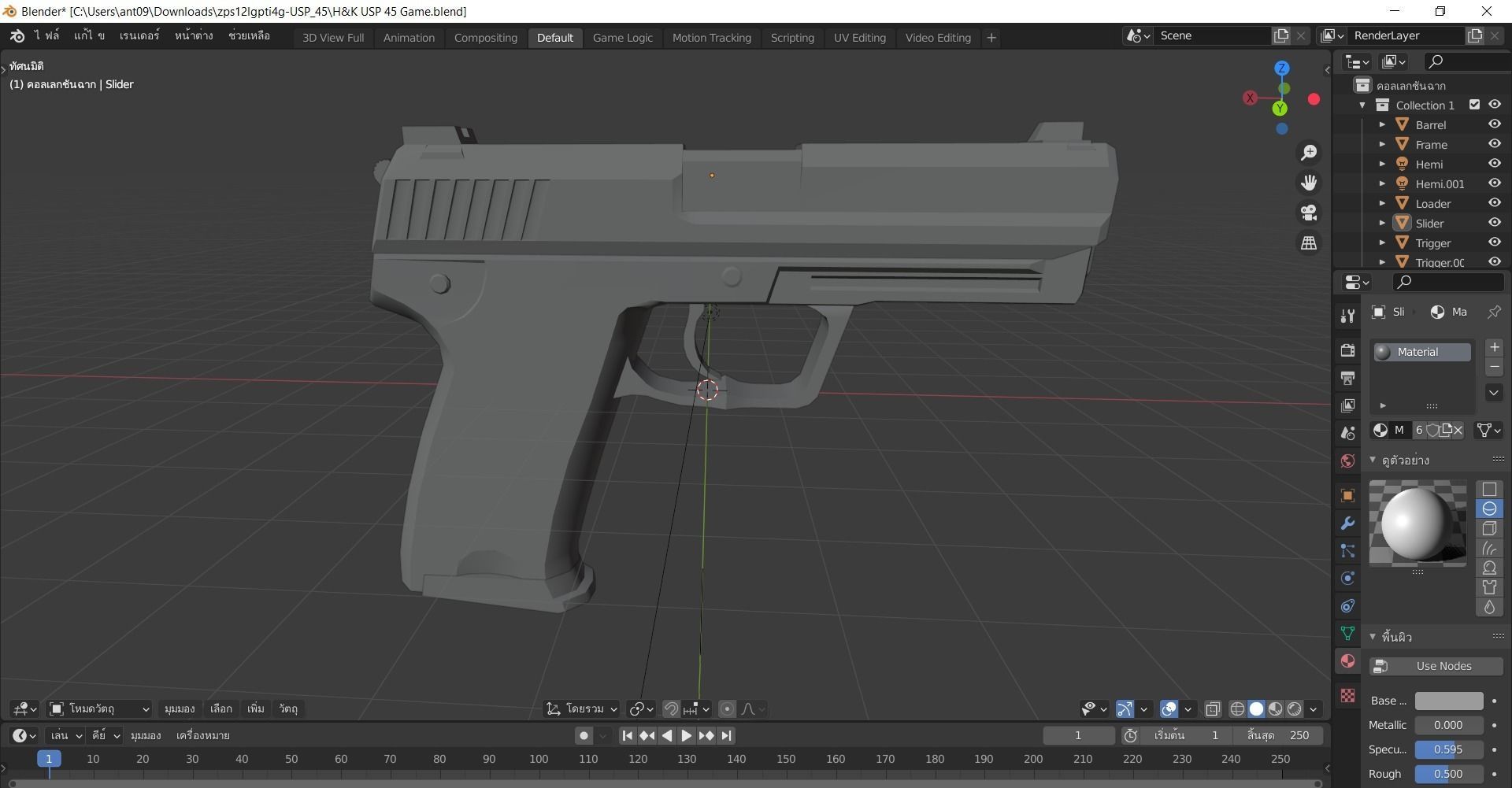The image size is (1512, 788).
Task: Toggle proportional editing button
Action: click(x=727, y=709)
